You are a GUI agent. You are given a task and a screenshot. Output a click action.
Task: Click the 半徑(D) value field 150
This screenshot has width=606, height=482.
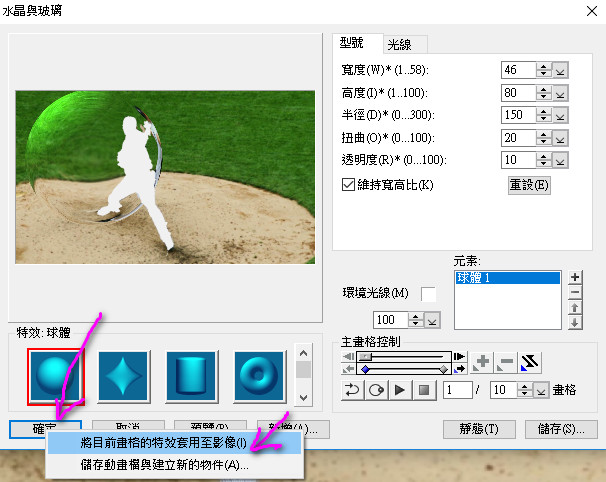coord(519,115)
